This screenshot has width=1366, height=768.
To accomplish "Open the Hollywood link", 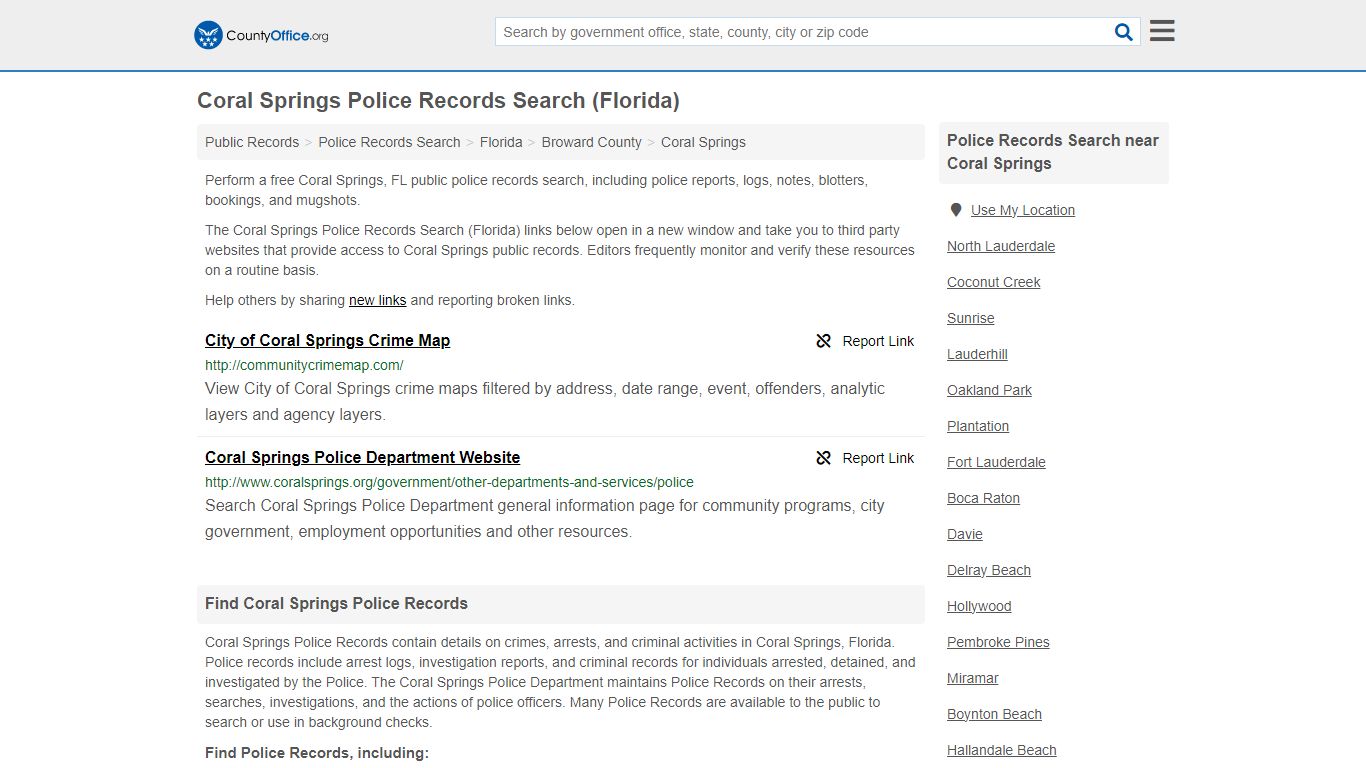I will 979,606.
